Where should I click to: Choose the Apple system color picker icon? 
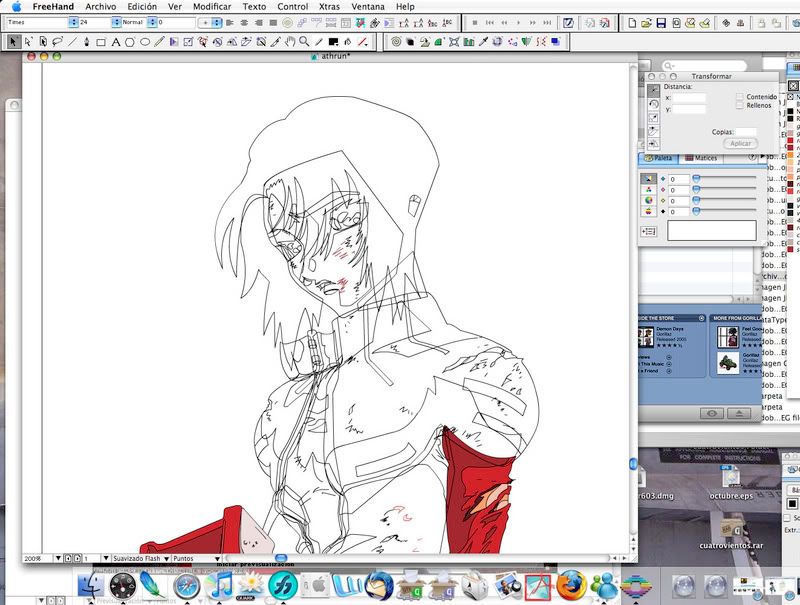pyautogui.click(x=648, y=211)
